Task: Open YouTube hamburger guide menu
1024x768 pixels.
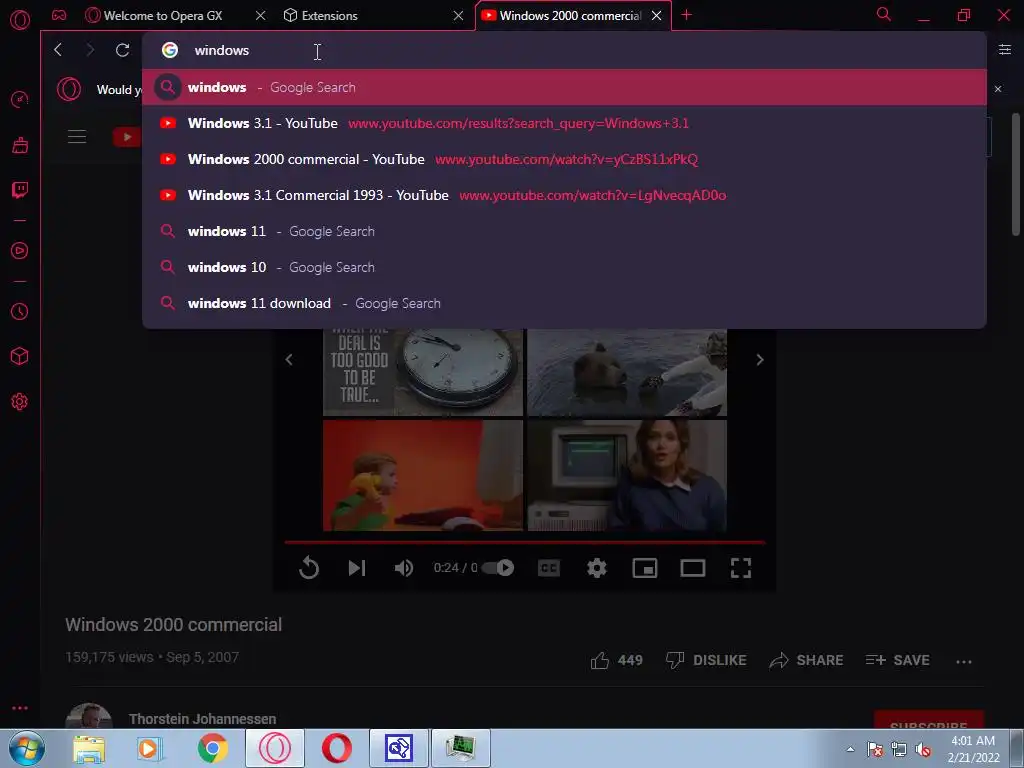Action: pyautogui.click(x=77, y=136)
